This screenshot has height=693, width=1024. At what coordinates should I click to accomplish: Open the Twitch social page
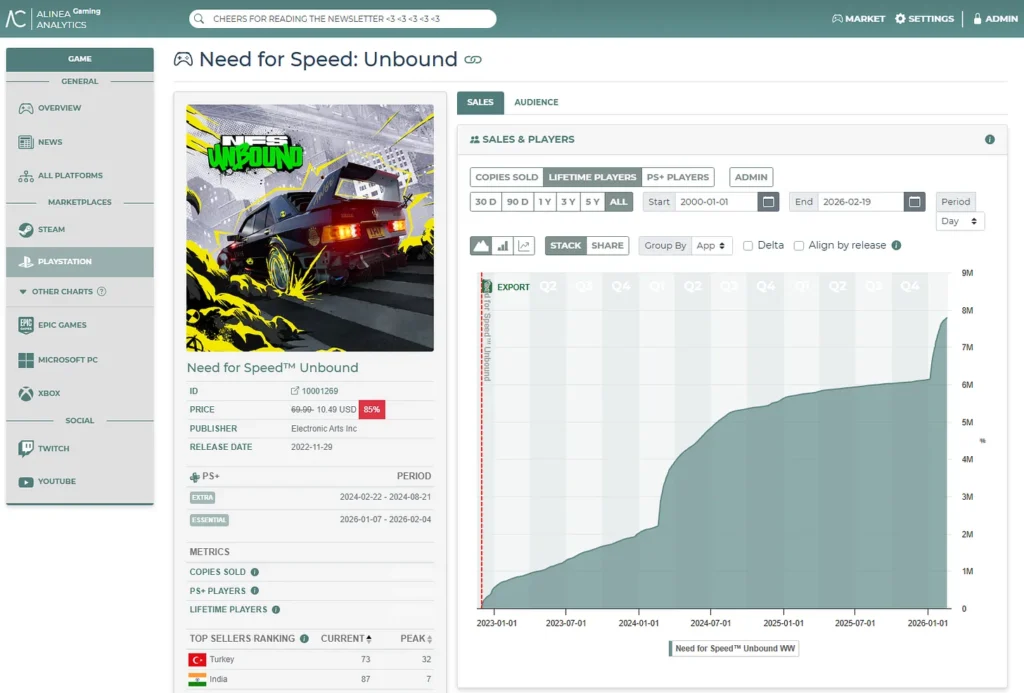53,449
